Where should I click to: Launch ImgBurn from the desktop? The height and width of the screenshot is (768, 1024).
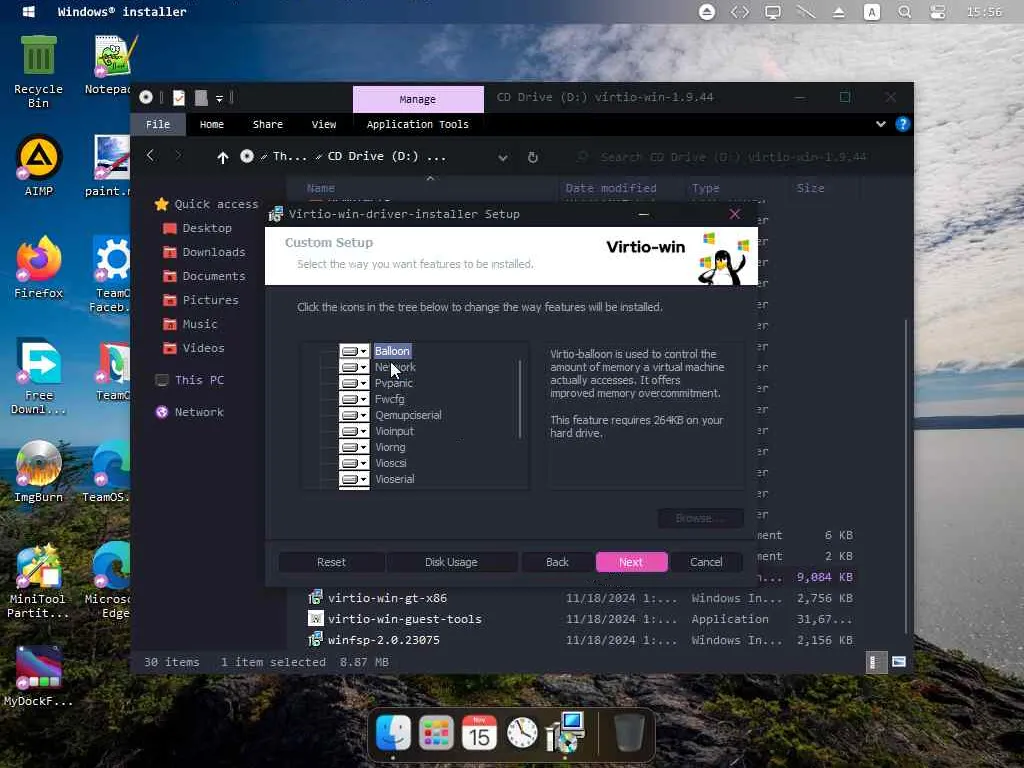click(39, 472)
